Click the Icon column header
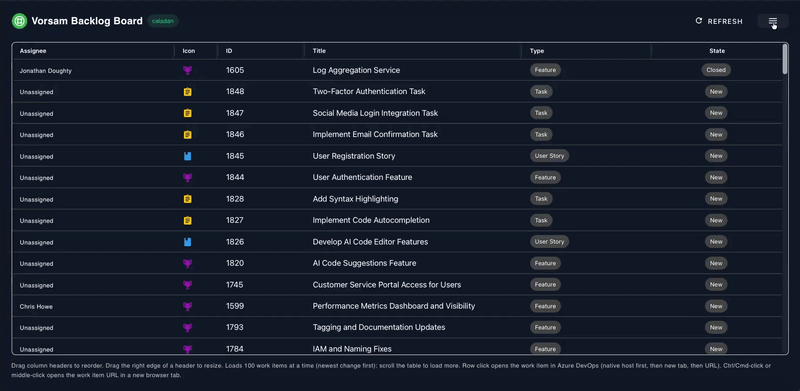 click(196, 51)
